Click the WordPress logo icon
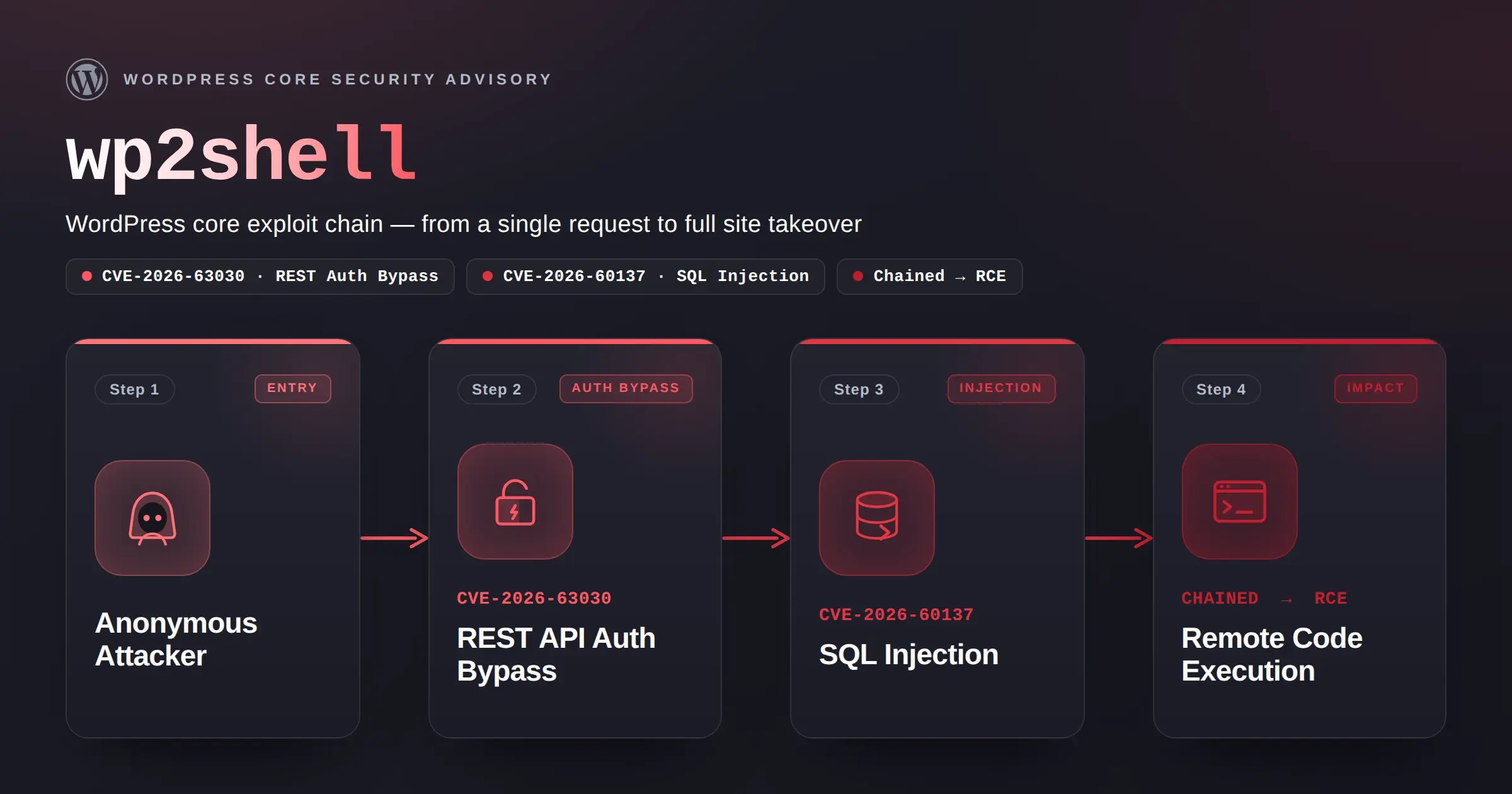This screenshot has height=794, width=1512. pos(87,79)
